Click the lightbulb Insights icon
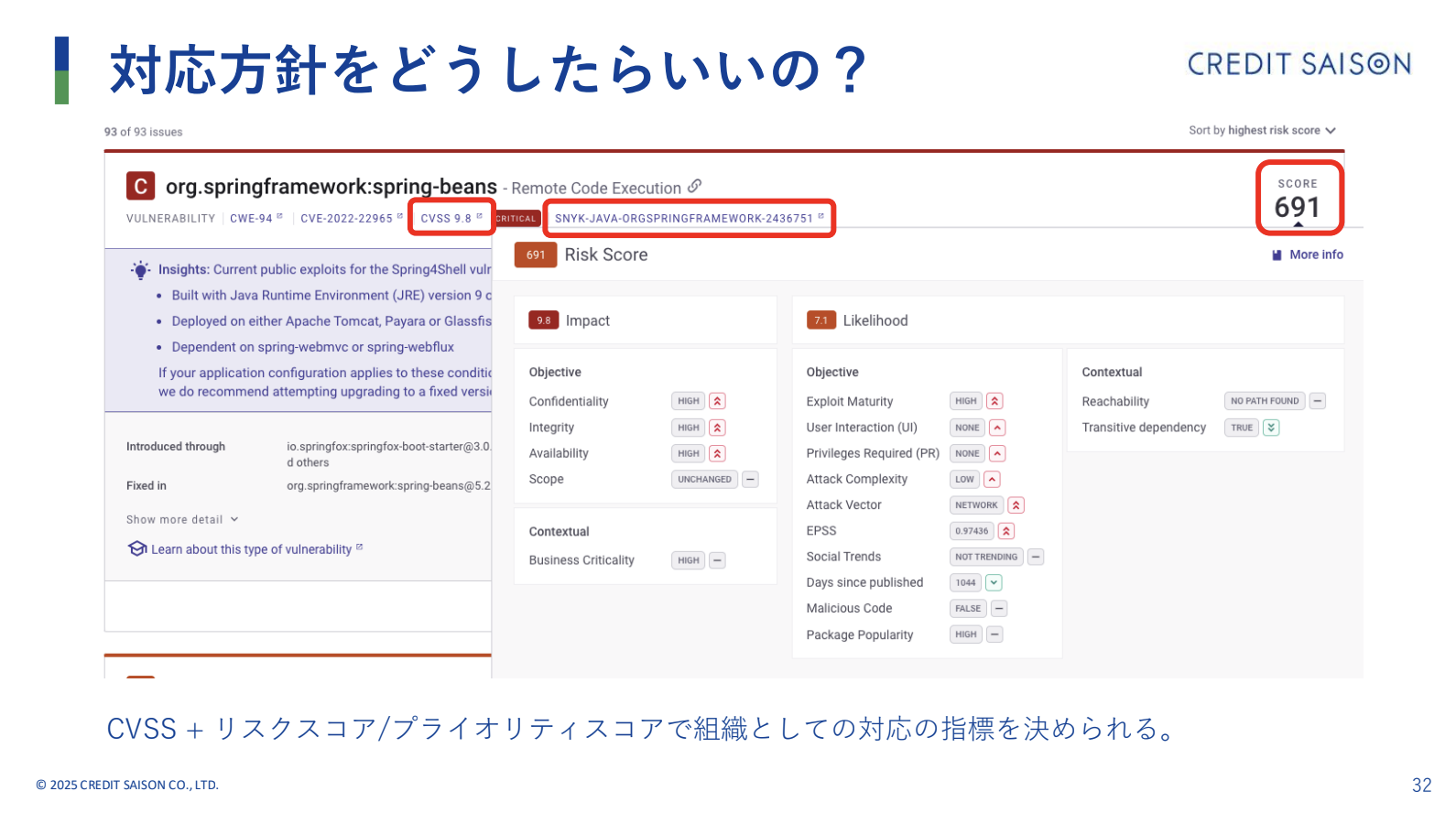The image size is (1456, 813). [x=140, y=270]
